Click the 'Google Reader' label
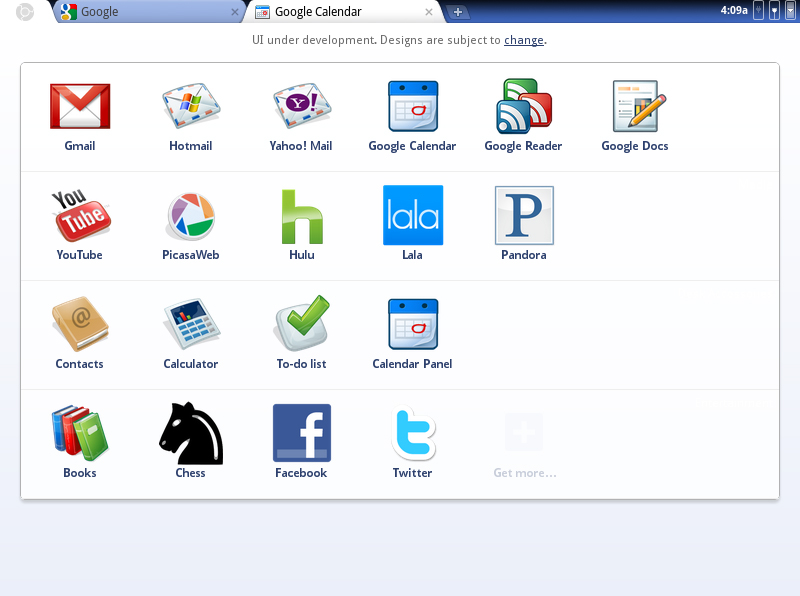Image resolution: width=800 pixels, height=596 pixels. (523, 146)
